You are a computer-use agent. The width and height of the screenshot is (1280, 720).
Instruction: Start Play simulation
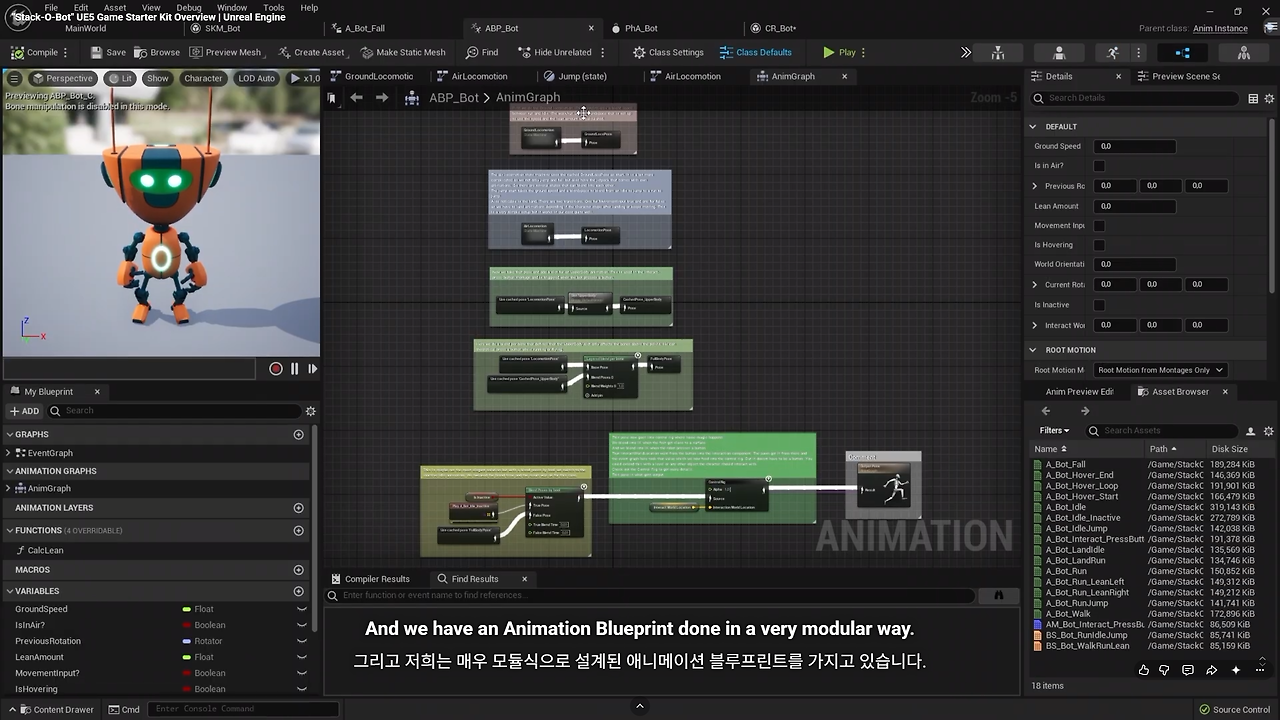(839, 52)
